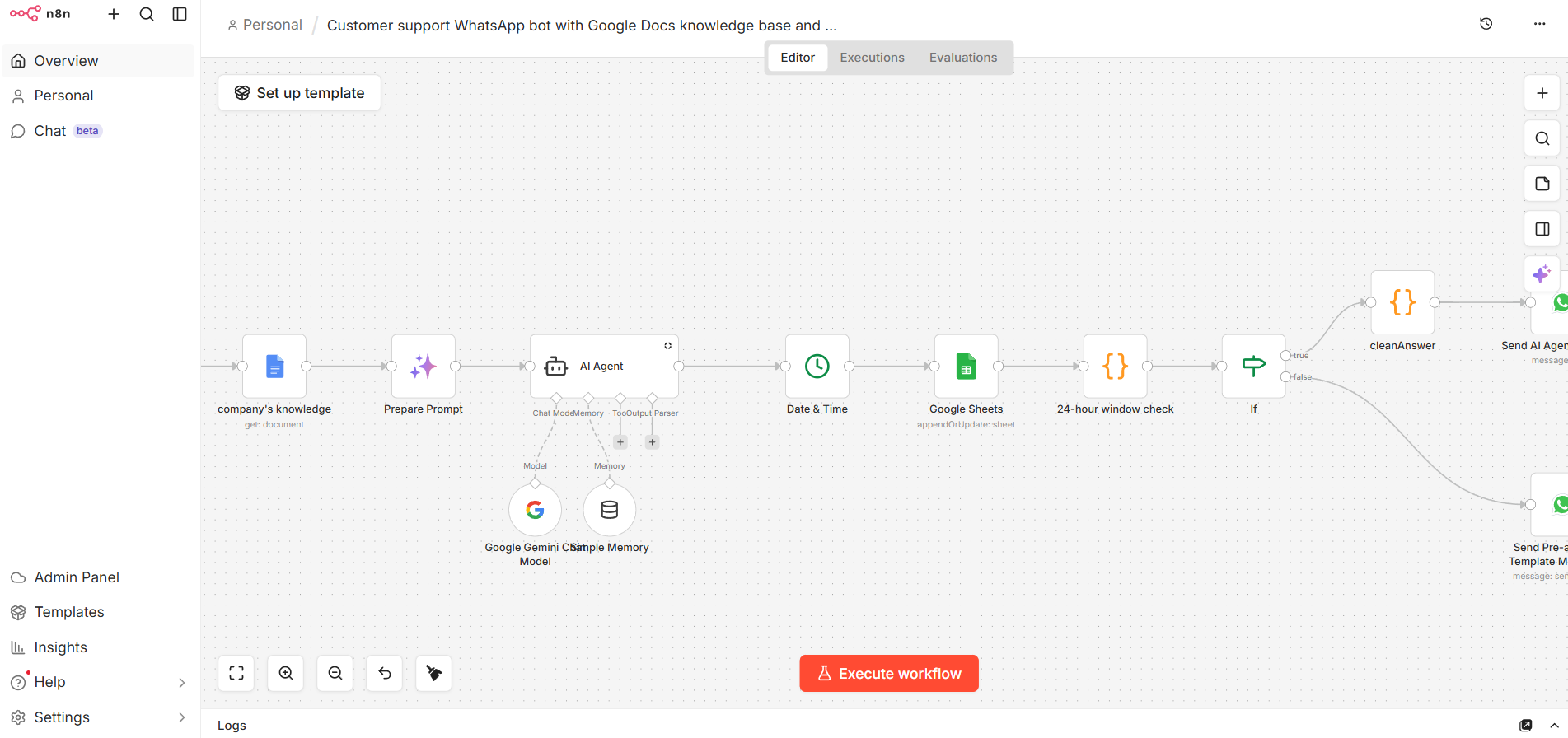The image size is (1568, 738).
Task: Collapse the sidebar with the panel icon
Action: pyautogui.click(x=180, y=14)
